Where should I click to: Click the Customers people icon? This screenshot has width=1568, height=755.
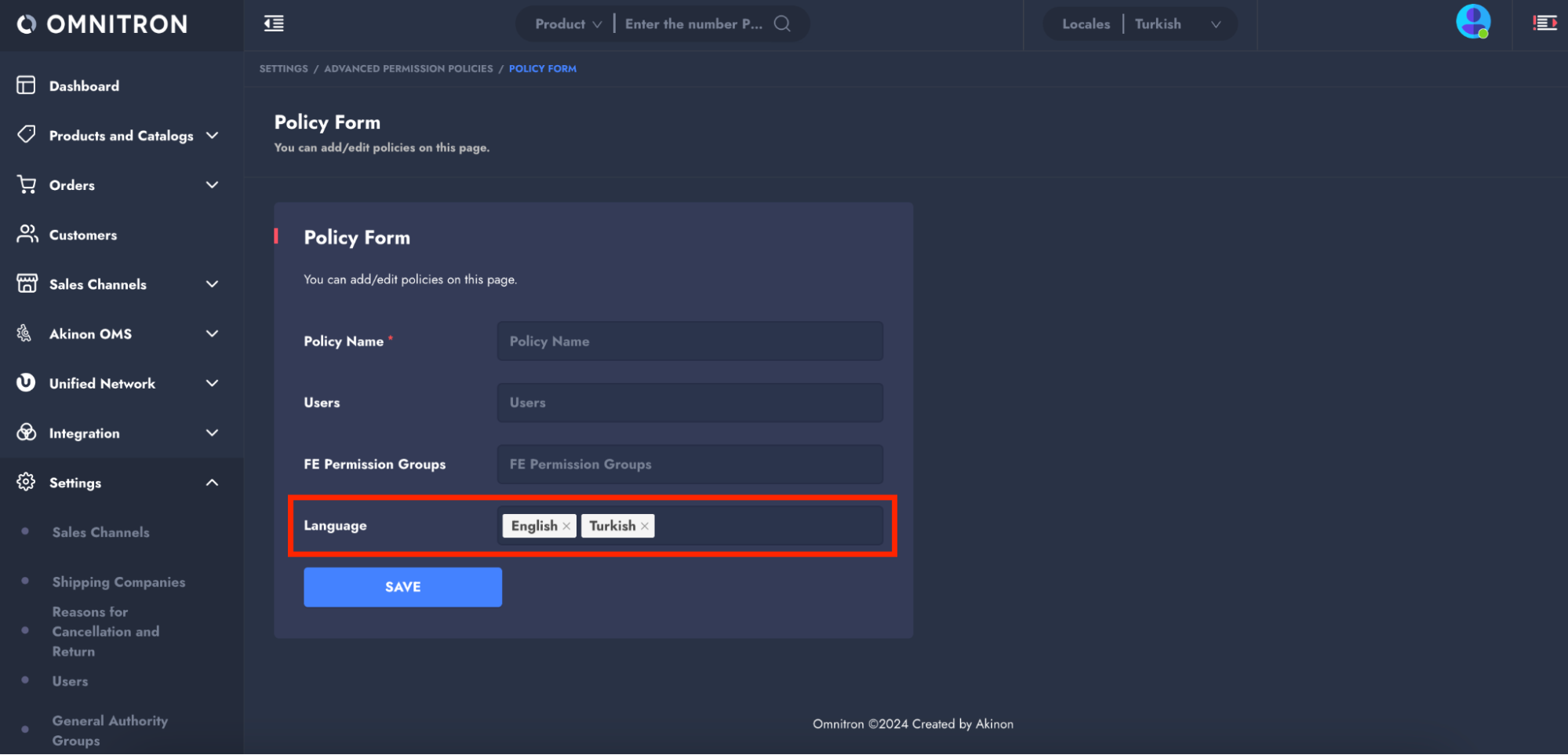click(x=27, y=234)
